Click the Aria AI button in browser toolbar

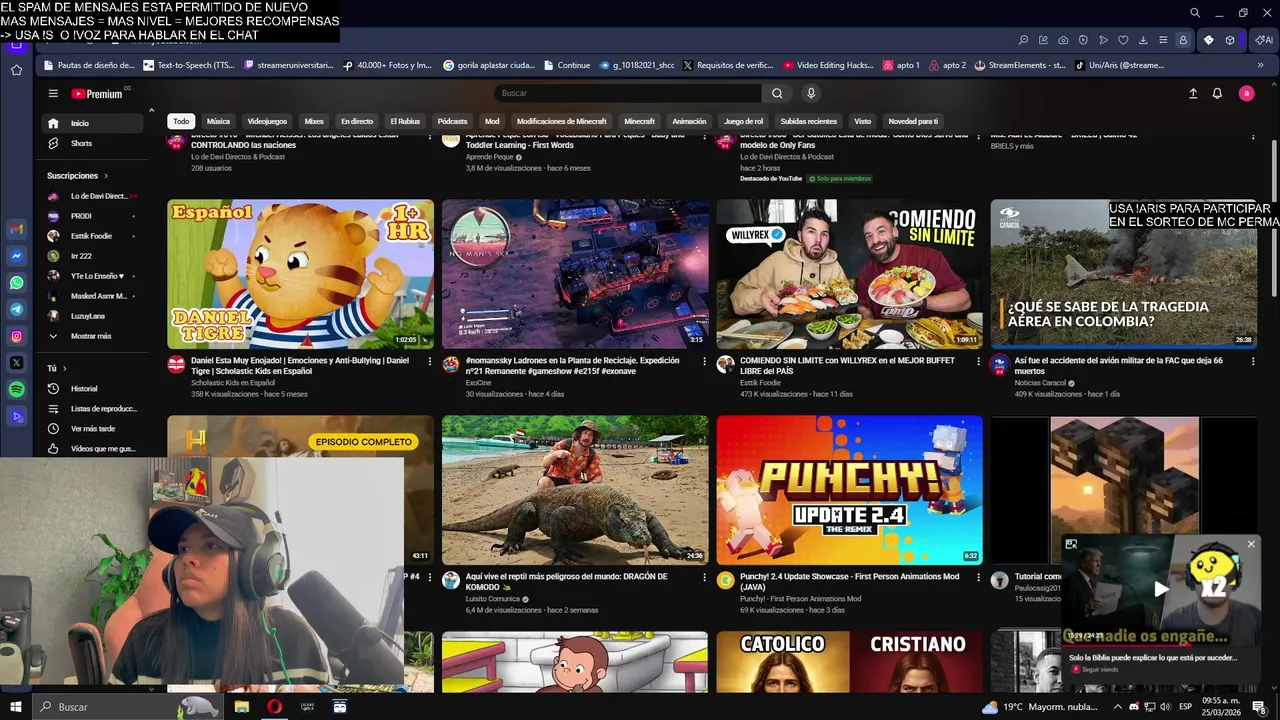(x=1264, y=40)
